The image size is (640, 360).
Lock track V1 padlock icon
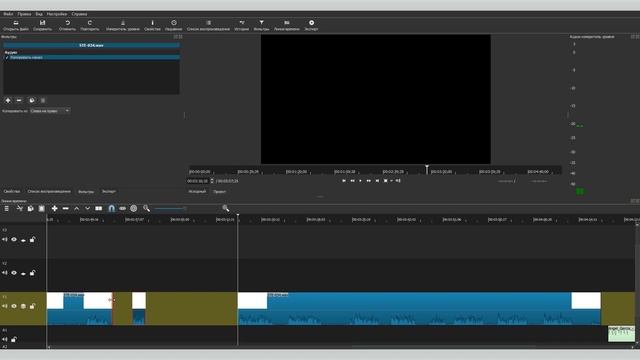(x=32, y=306)
